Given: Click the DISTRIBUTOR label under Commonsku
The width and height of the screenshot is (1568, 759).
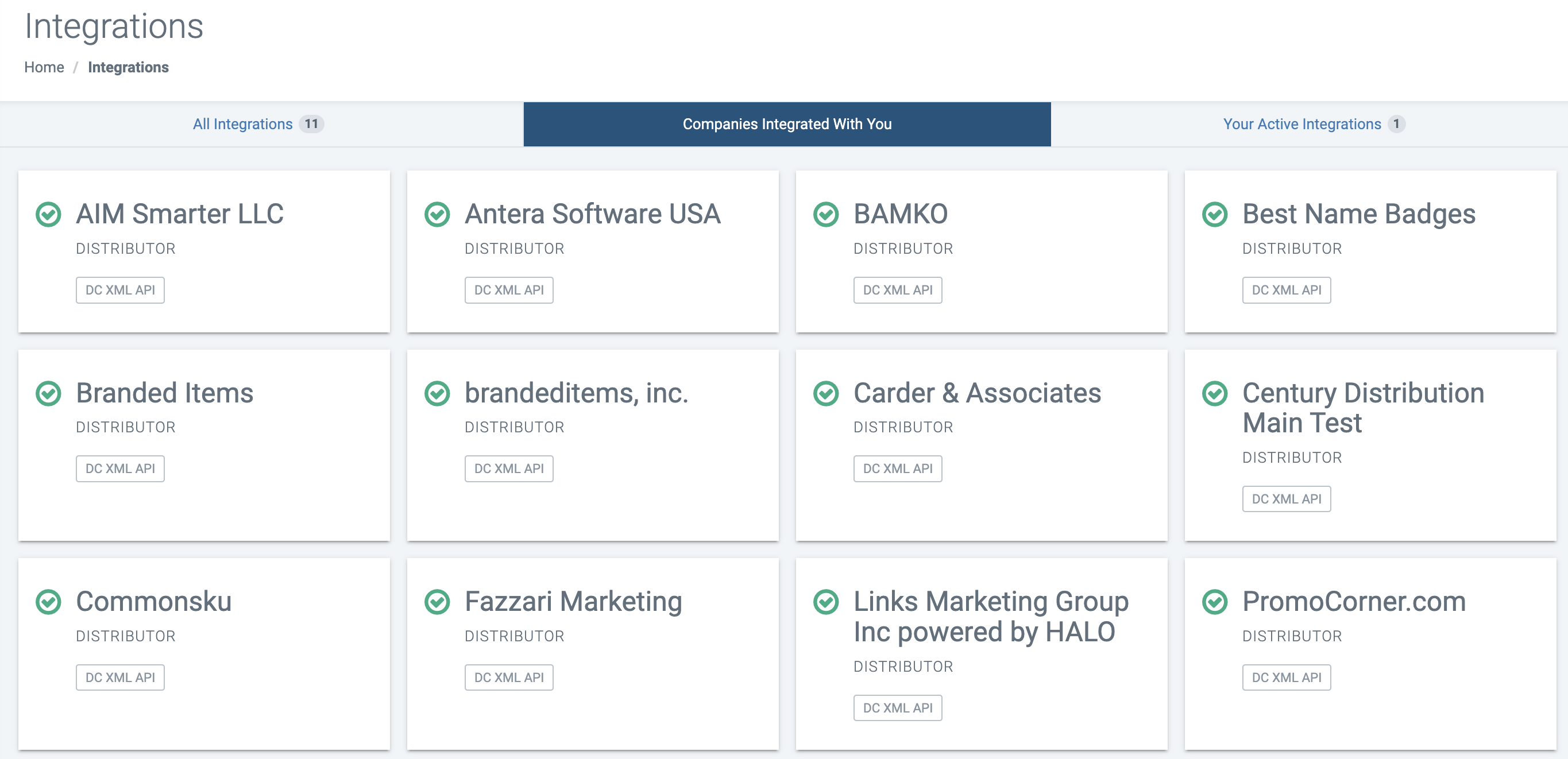Looking at the screenshot, I should 125,636.
